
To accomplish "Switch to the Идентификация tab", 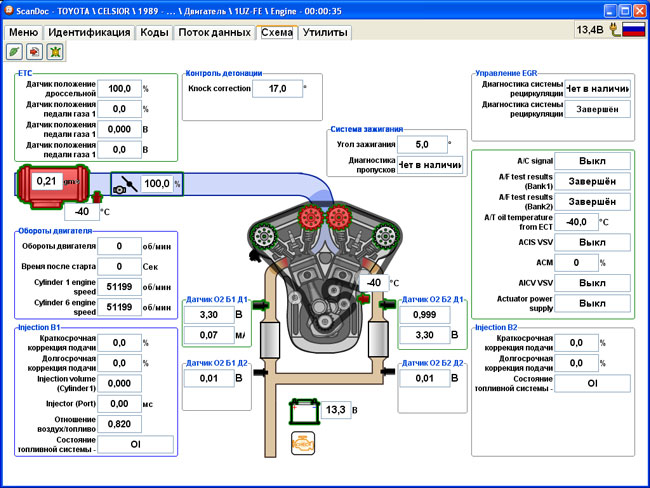I will coord(89,32).
